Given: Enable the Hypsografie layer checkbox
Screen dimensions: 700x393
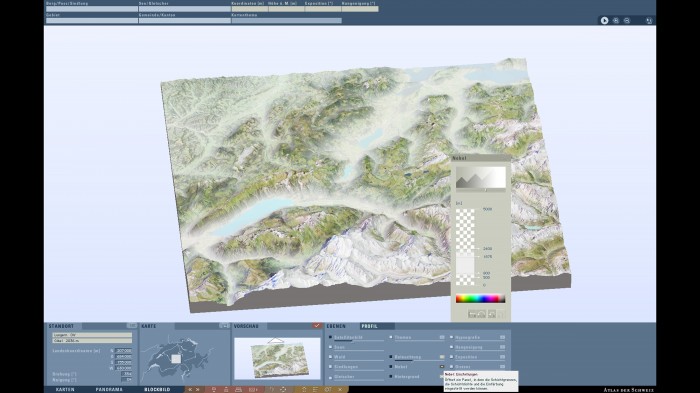Looking at the screenshot, I should point(451,337).
